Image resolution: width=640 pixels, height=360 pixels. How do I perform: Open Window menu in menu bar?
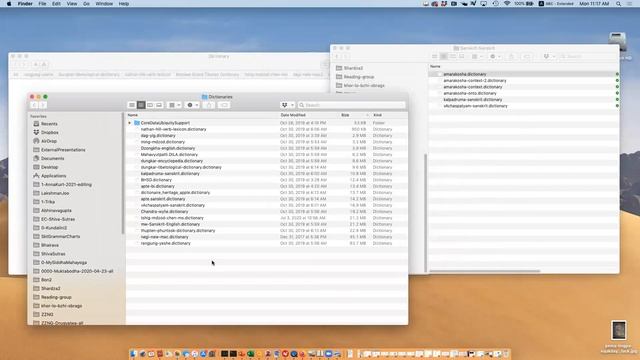click(x=104, y=4)
